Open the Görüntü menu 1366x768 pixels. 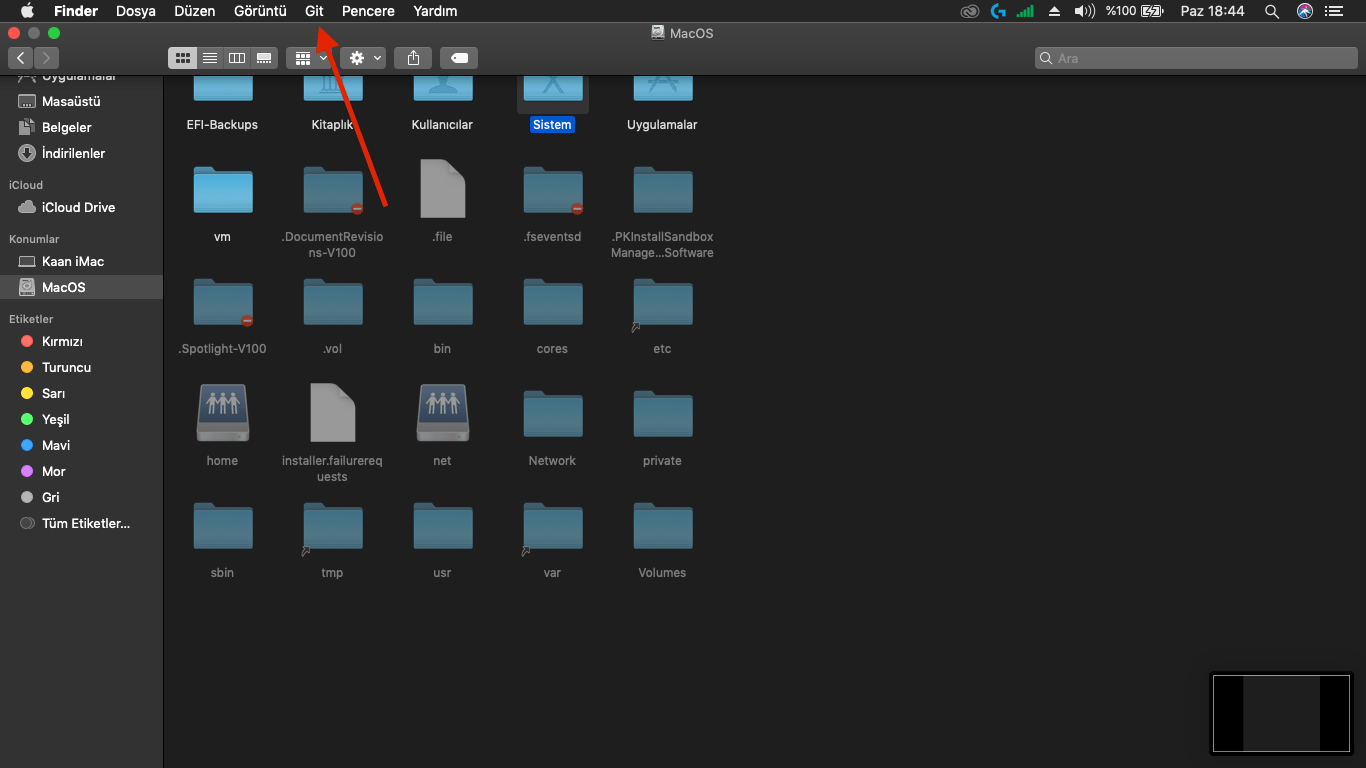tap(260, 11)
